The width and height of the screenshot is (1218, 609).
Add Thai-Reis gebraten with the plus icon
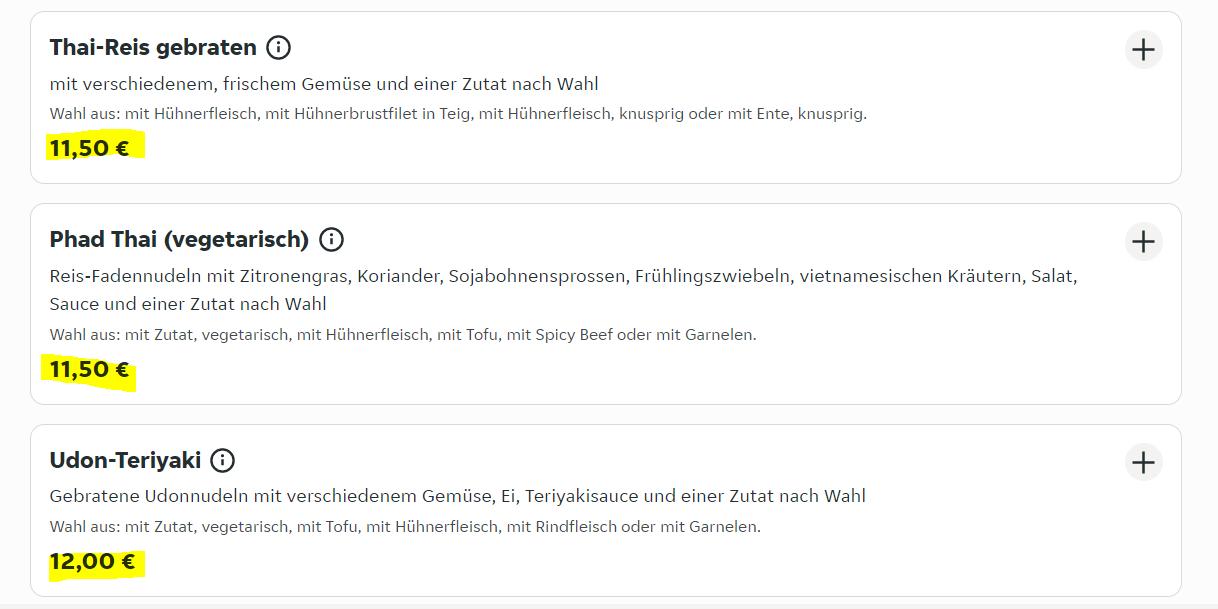pyautogui.click(x=1143, y=49)
